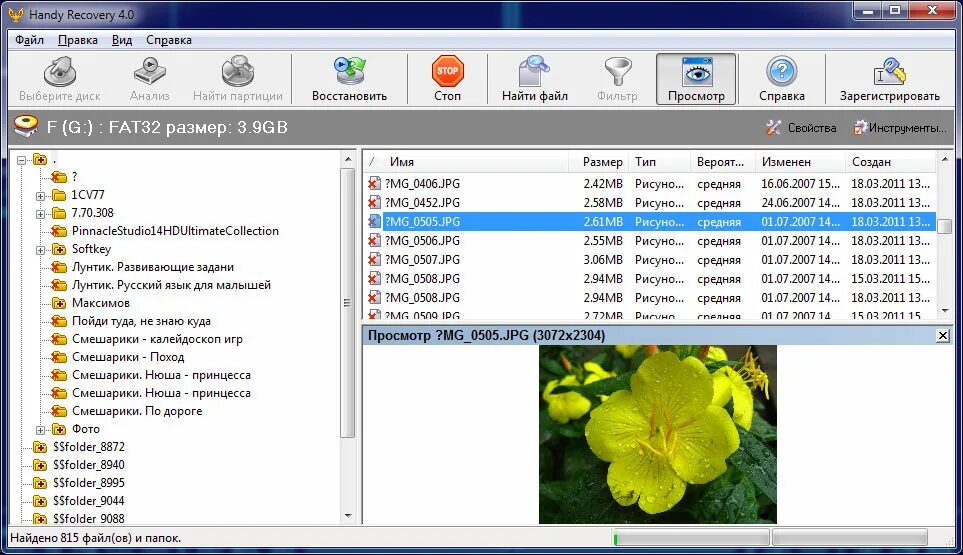This screenshot has height=555, width=963.
Task: Click the Восстановить (Recover) toolbar icon
Action: [349, 71]
